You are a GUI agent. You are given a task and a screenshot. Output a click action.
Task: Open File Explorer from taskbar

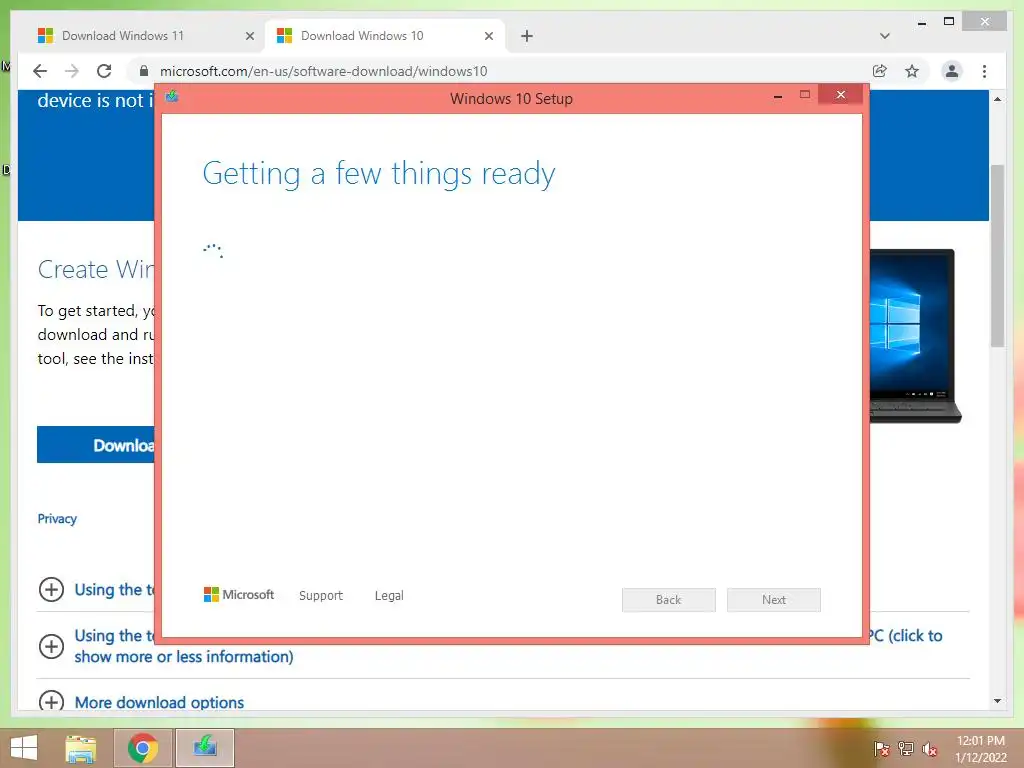click(x=81, y=748)
